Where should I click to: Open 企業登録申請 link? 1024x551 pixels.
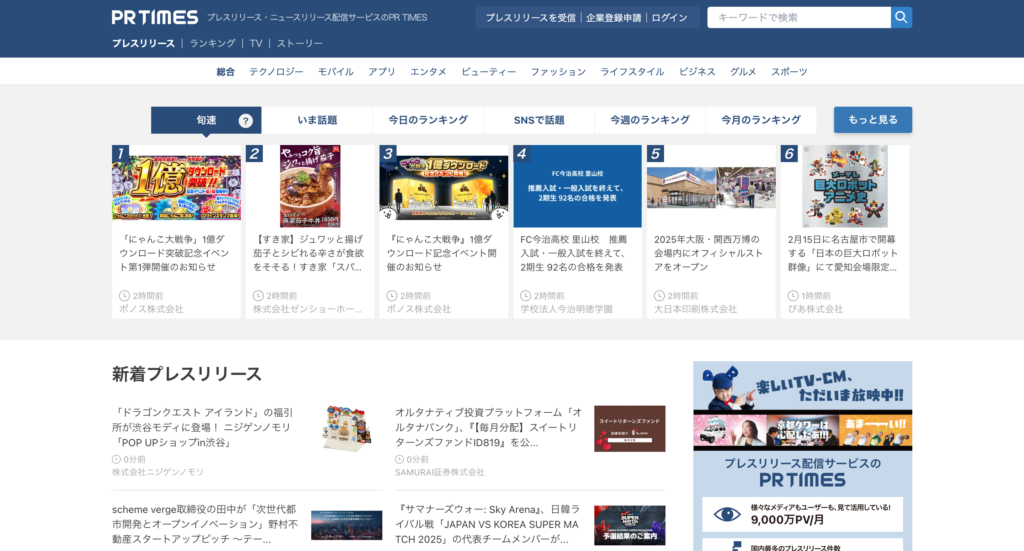[x=613, y=18]
